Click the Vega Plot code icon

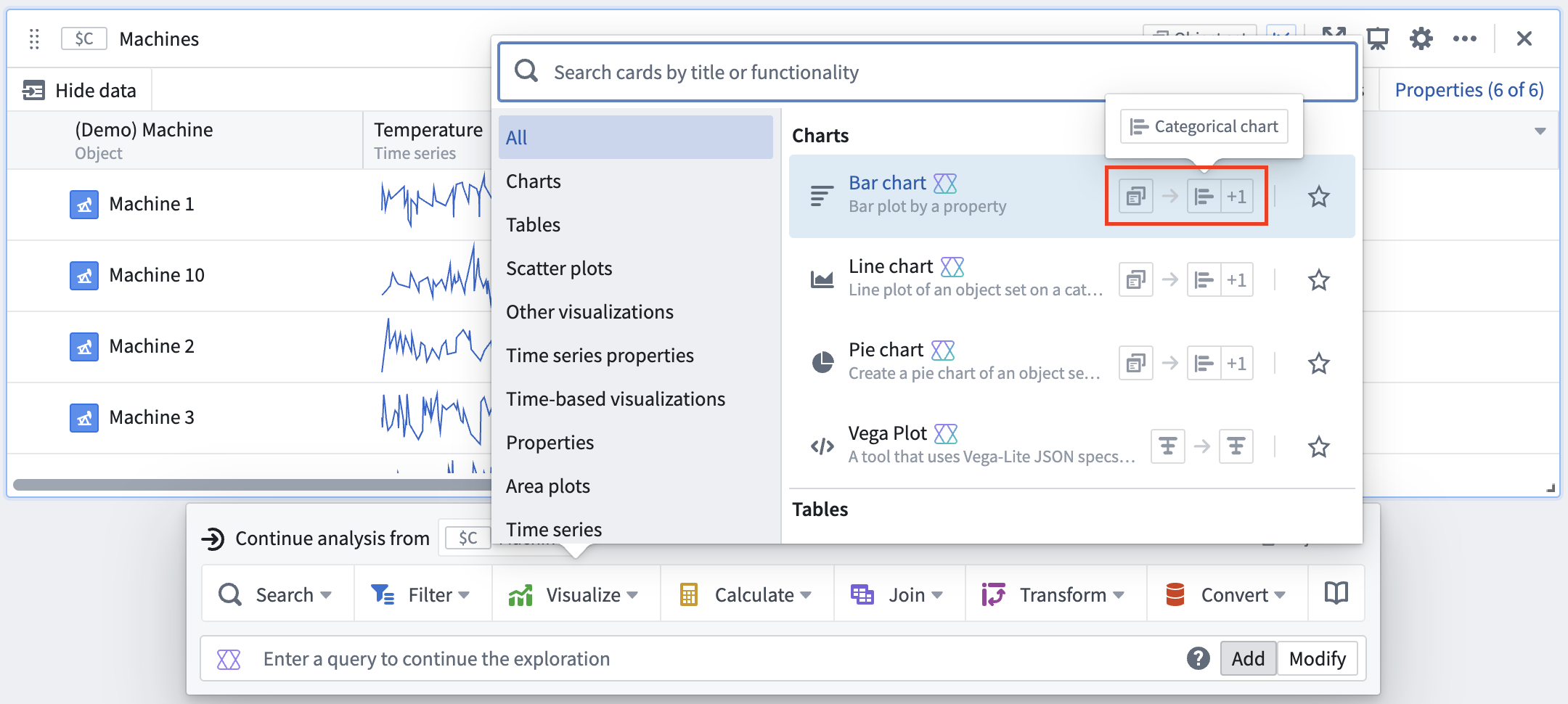click(822, 446)
